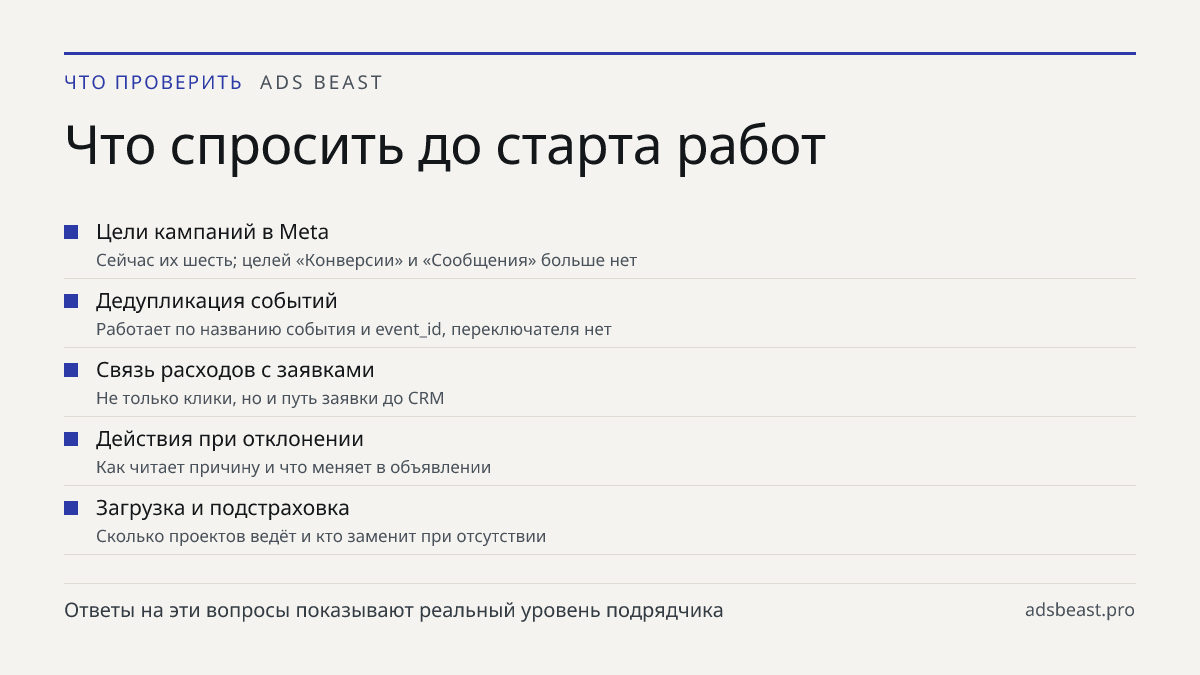Click the blue bullet beside 'Дедупликация событий'
Image resolution: width=1200 pixels, height=675 pixels.
(x=71, y=301)
